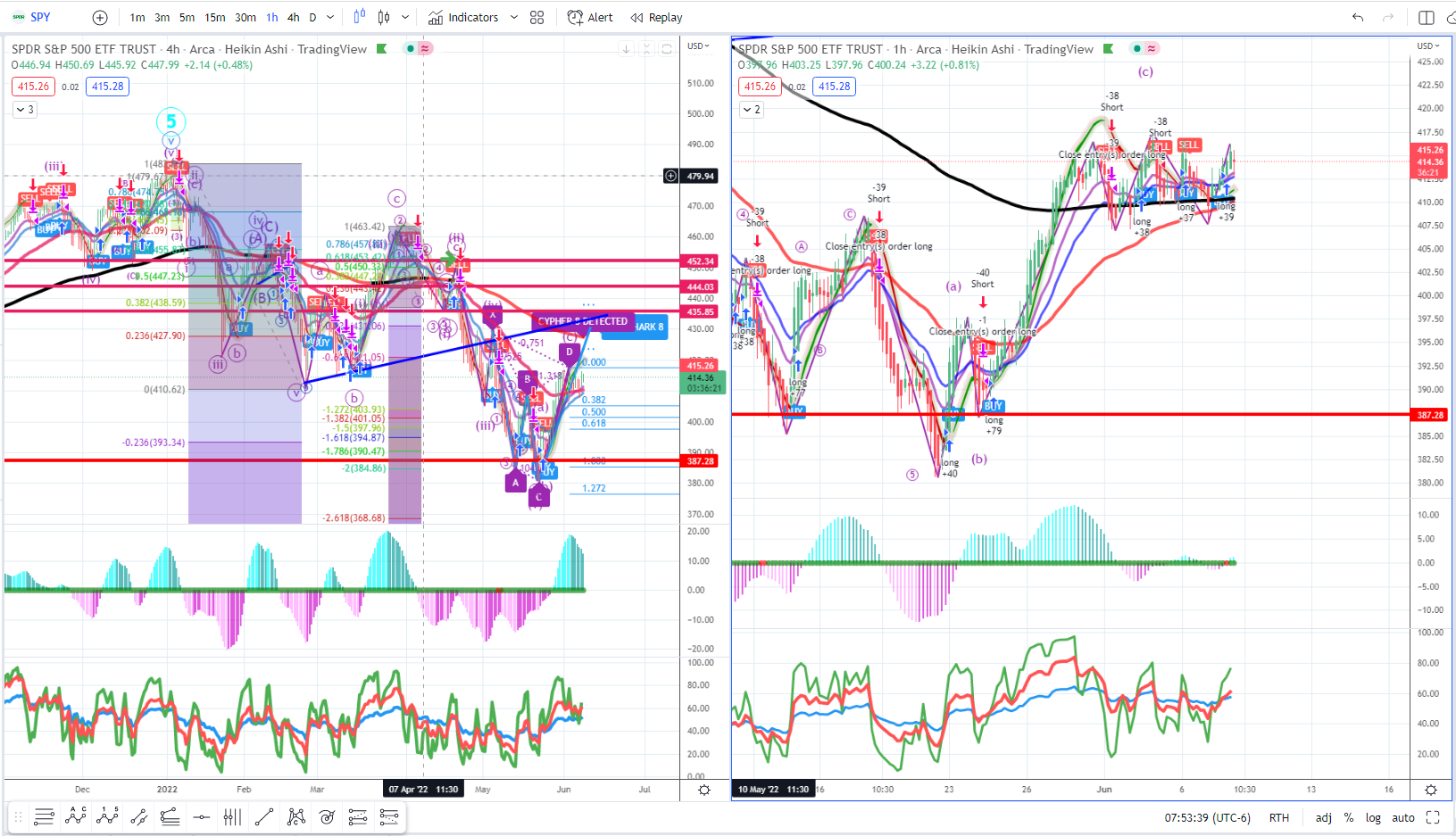
Task: Select the 1m timeframe
Action: [x=137, y=17]
